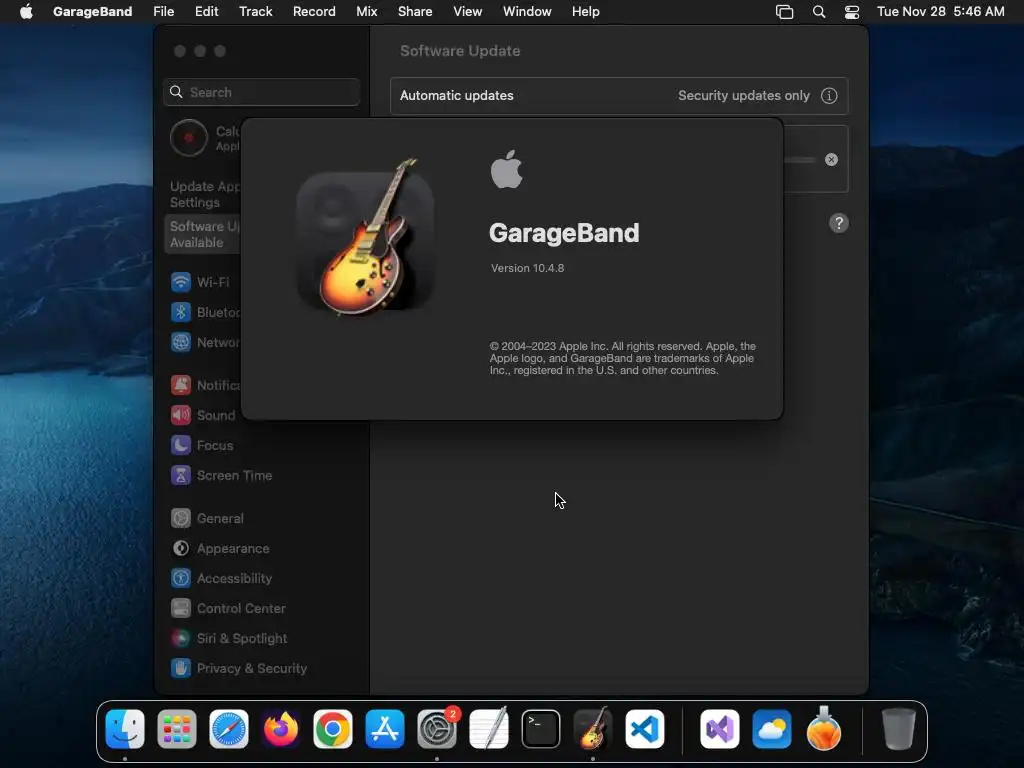Open the File menu

pyautogui.click(x=163, y=11)
